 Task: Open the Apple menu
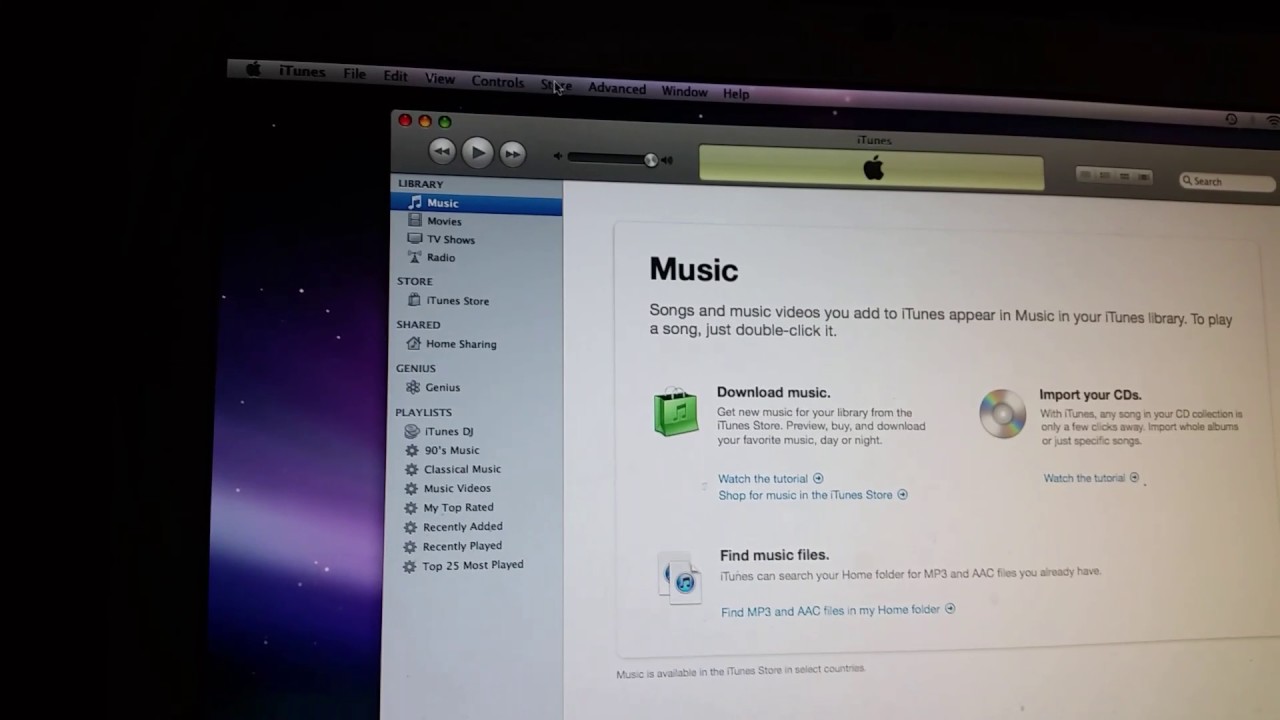coord(253,69)
